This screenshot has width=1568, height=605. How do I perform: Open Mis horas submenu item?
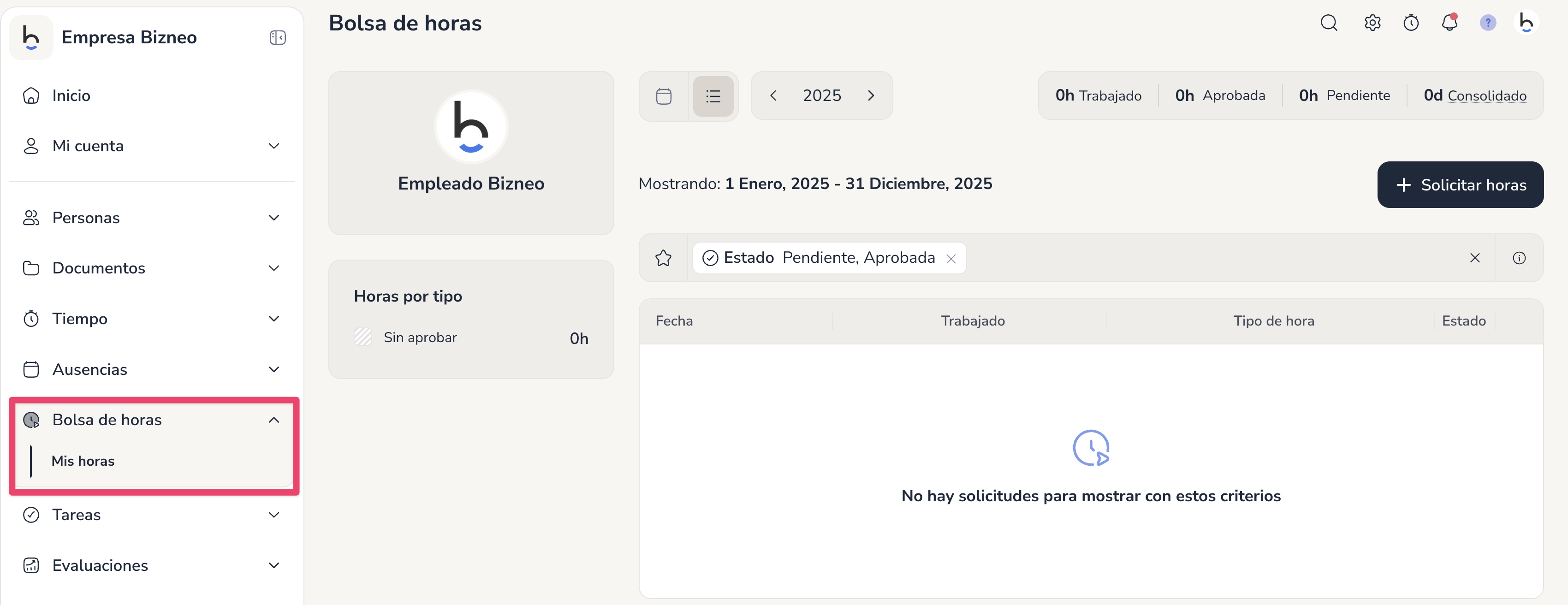(x=83, y=461)
